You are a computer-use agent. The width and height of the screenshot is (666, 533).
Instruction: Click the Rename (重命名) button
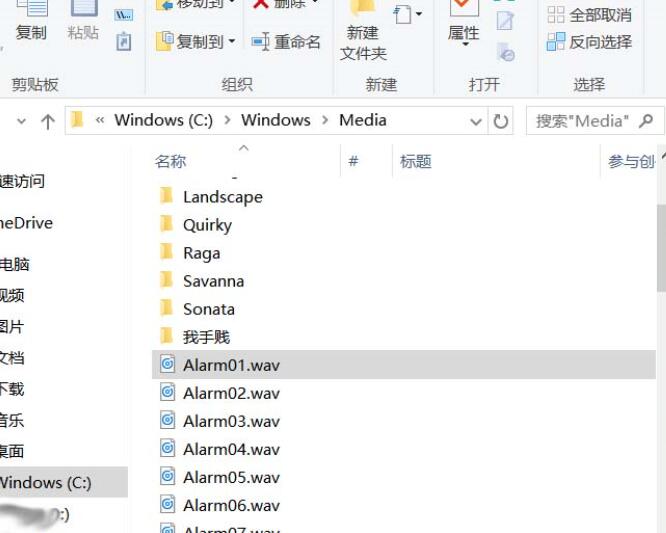[286, 42]
